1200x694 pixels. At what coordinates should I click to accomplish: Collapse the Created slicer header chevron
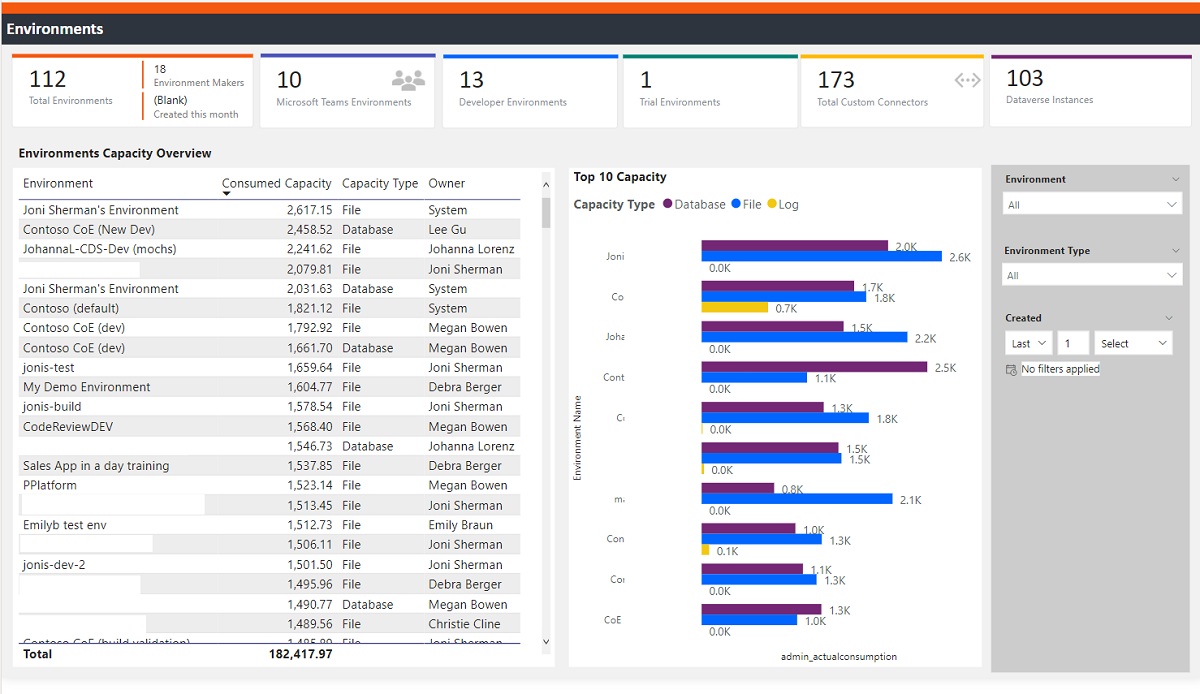pyautogui.click(x=1171, y=318)
